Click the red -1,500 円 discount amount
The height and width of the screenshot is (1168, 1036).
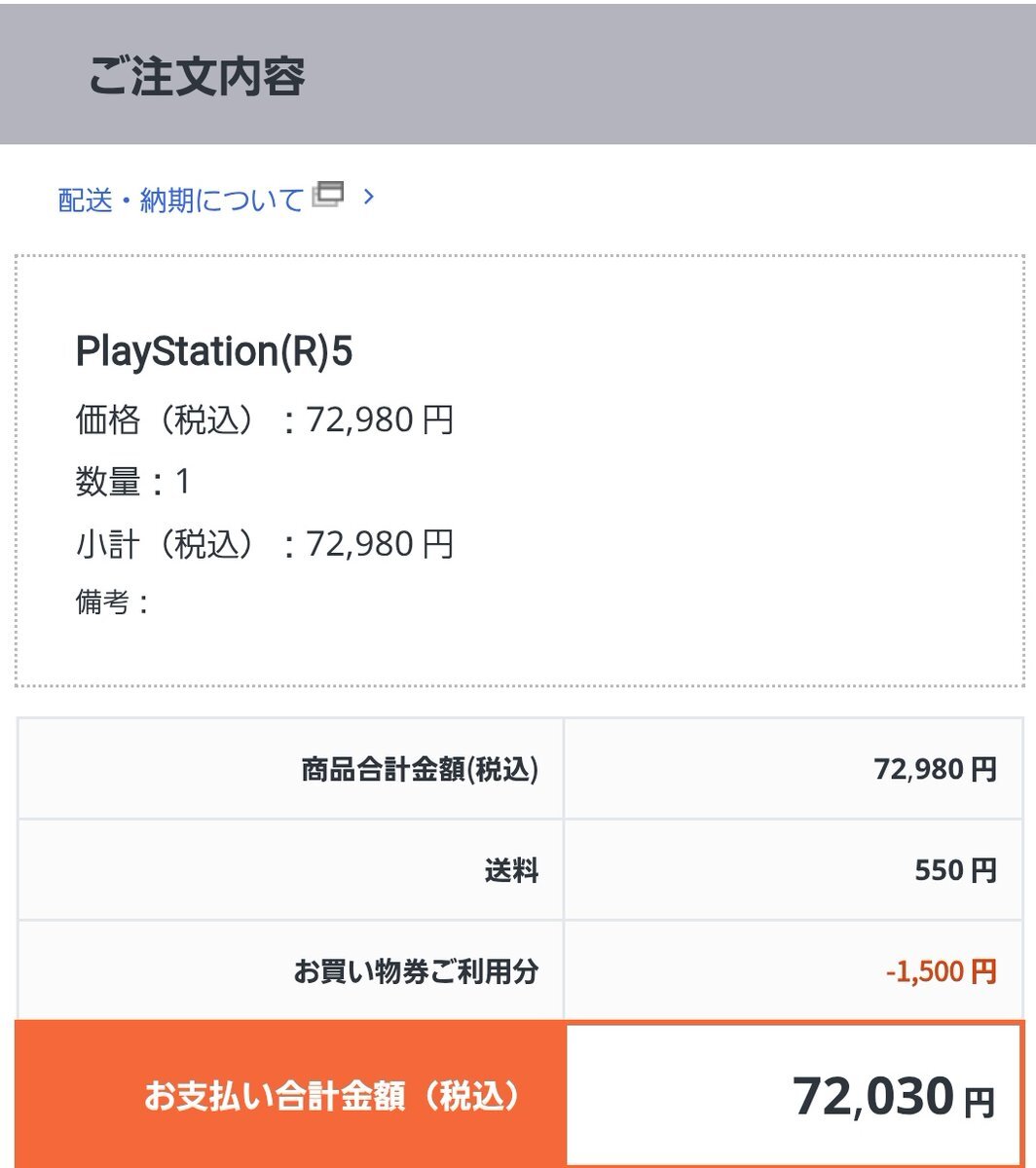[x=941, y=970]
